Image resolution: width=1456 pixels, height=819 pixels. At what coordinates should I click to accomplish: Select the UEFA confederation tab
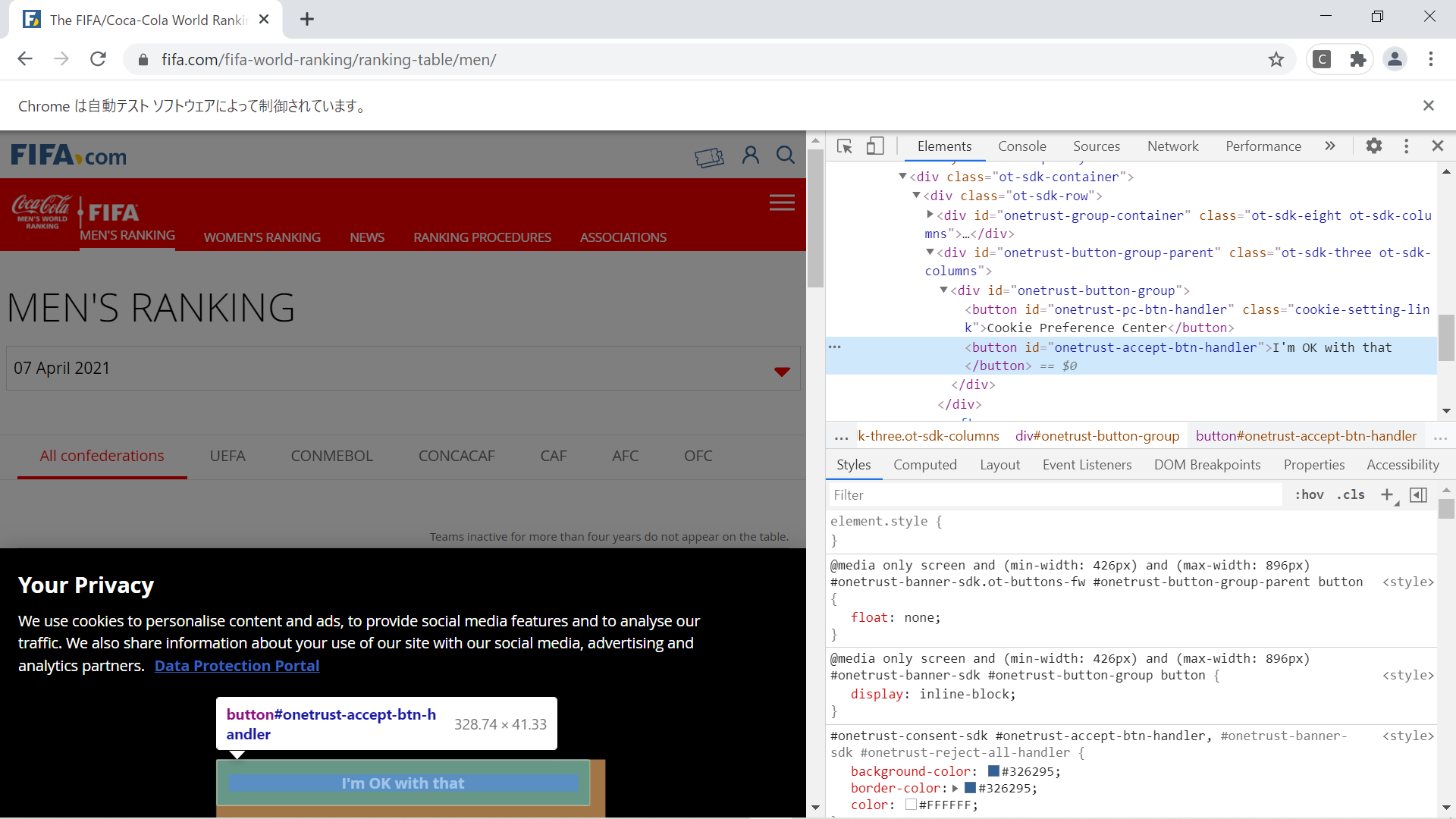tap(227, 455)
